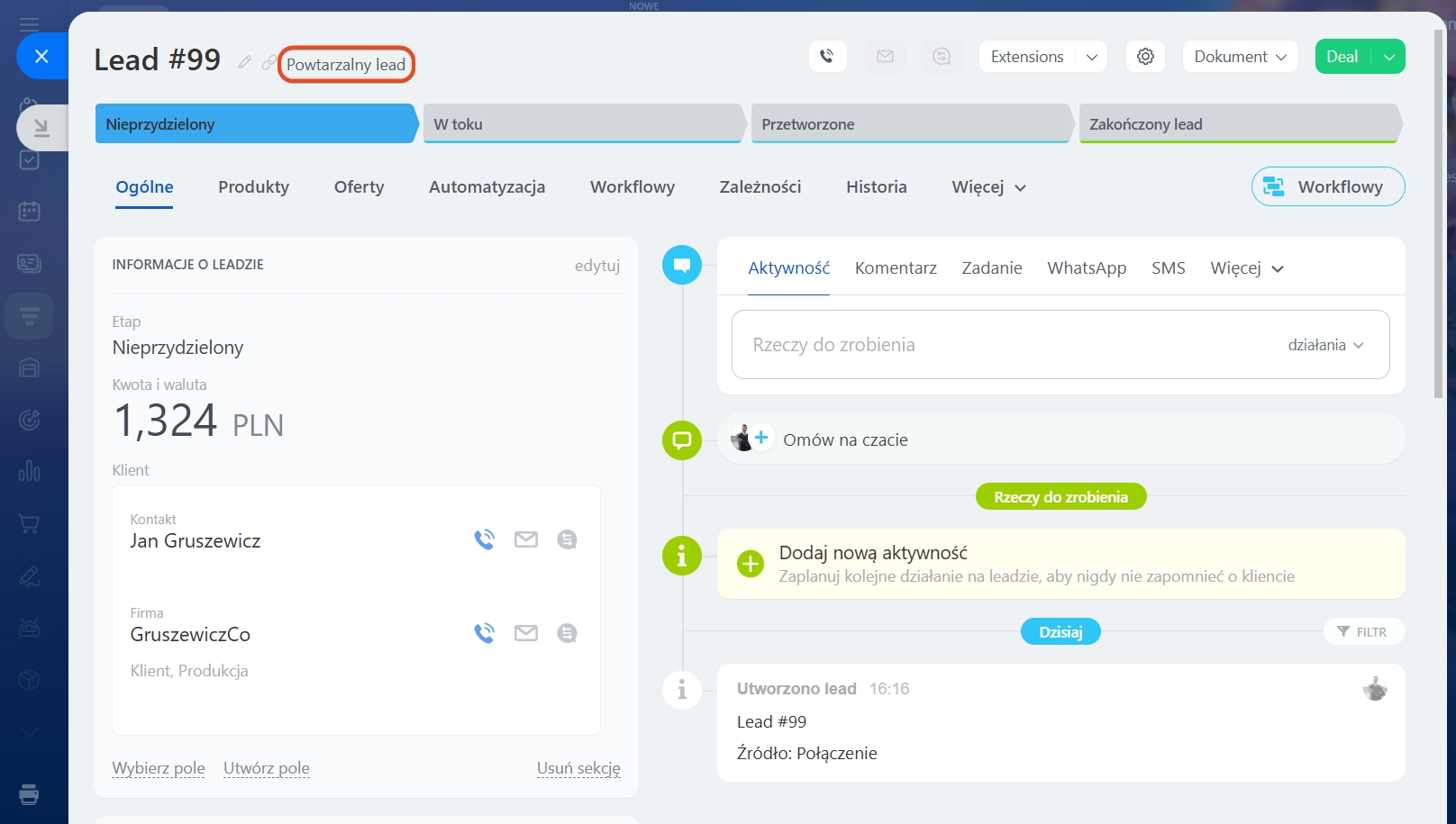Select the SMS tab
Viewport: 1456px width, 824px height.
1168,268
